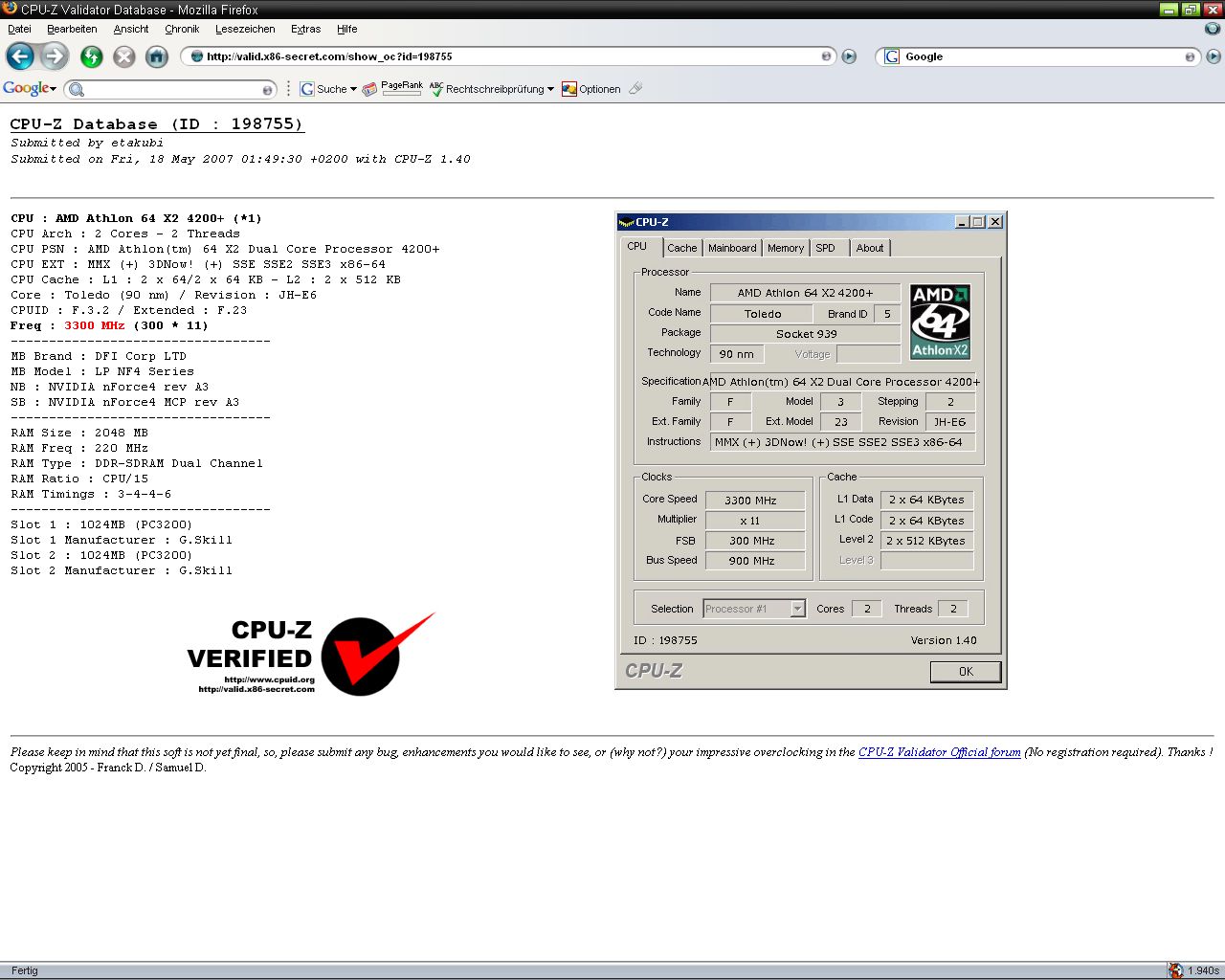Click the Revision JH-E6 field in CPU-Z
The height and width of the screenshot is (980, 1225).
[x=950, y=422]
